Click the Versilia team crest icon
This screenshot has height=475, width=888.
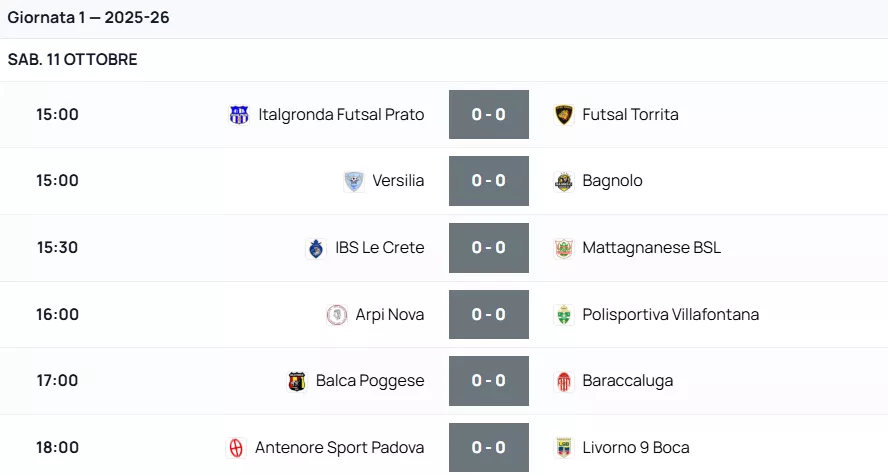coord(353,181)
